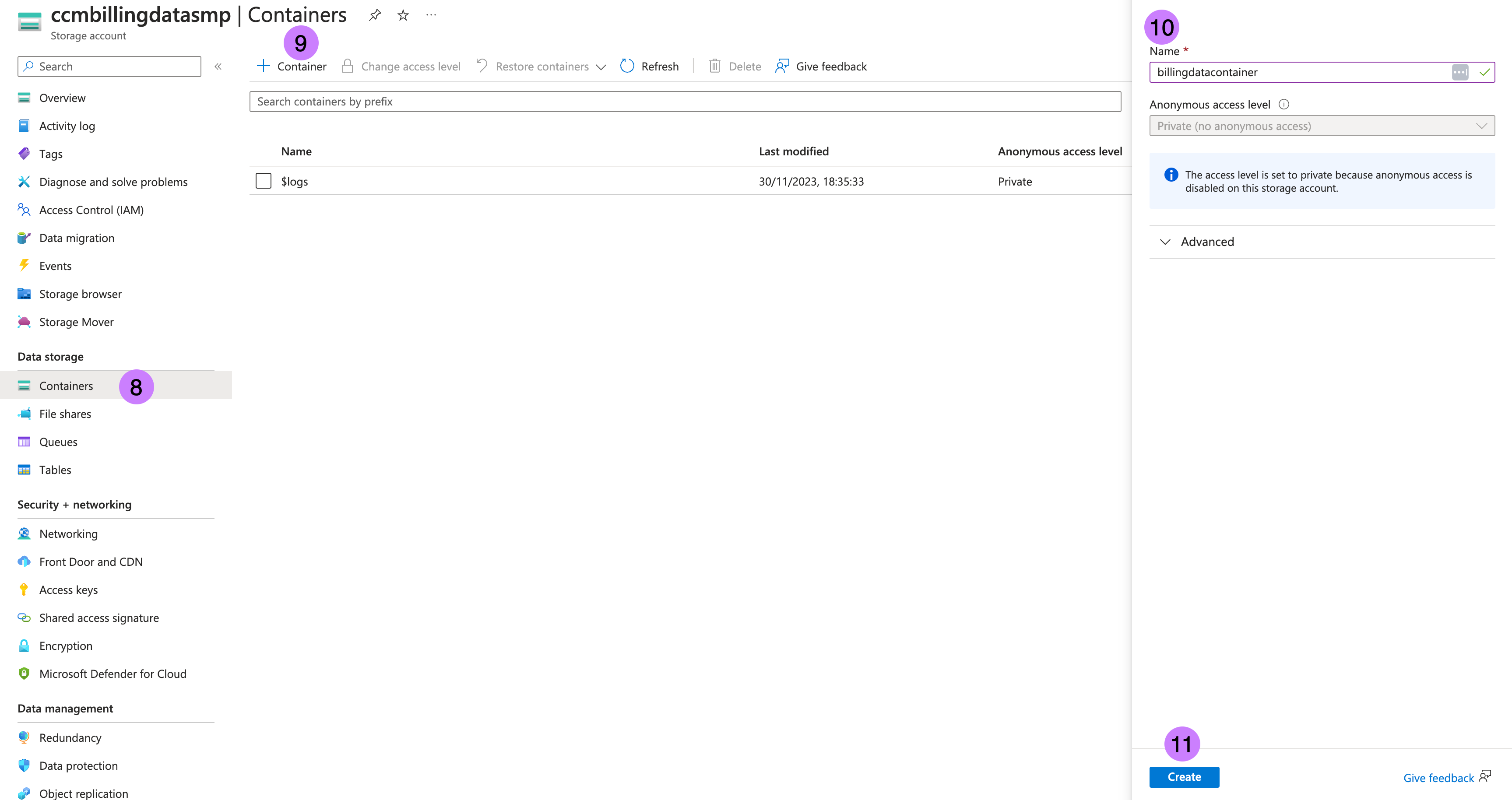Mark ccmbillingdatasmp as favorite with star
This screenshot has height=800, width=1512.
point(403,15)
